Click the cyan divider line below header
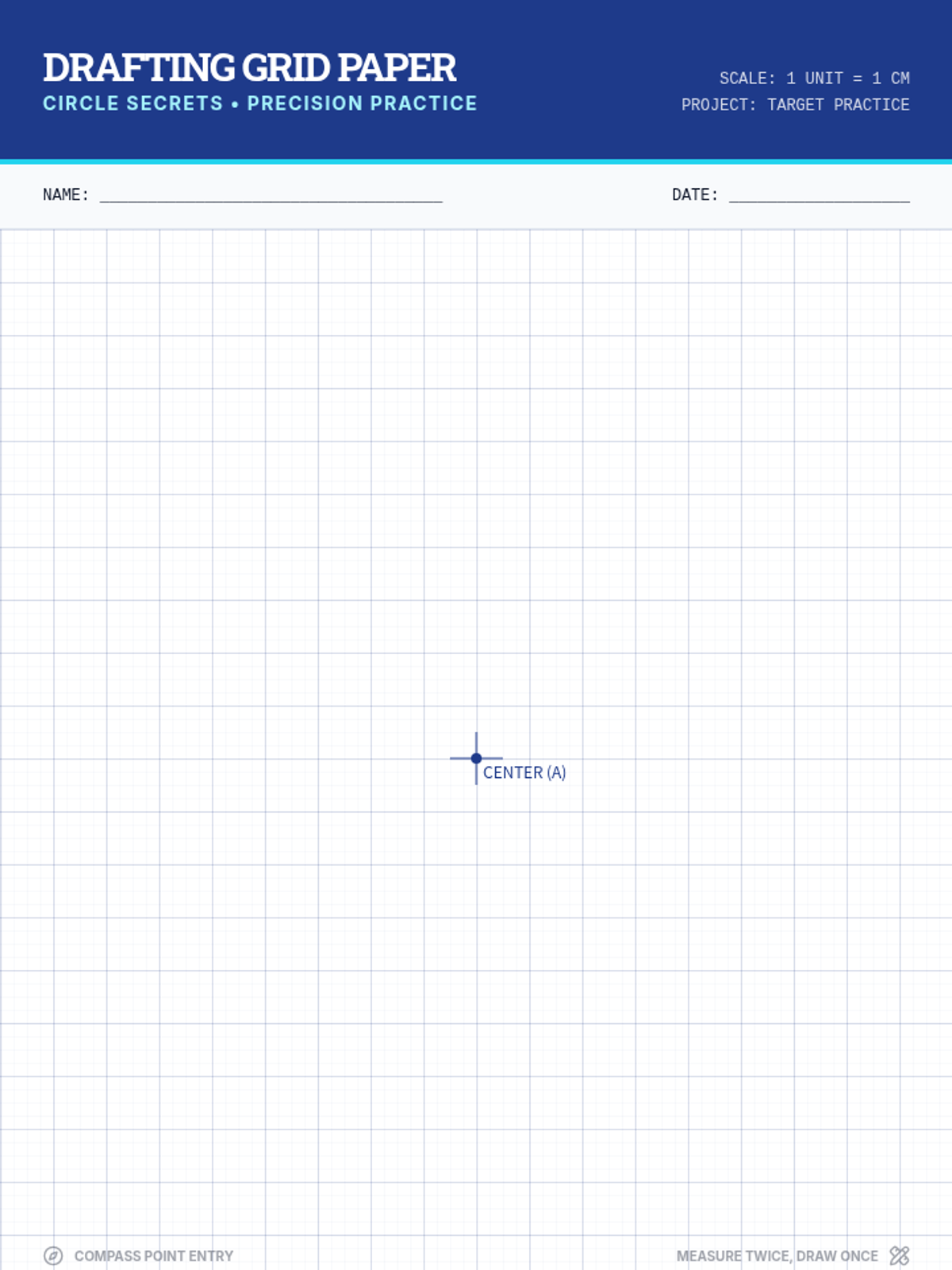952x1270 pixels. click(x=476, y=162)
